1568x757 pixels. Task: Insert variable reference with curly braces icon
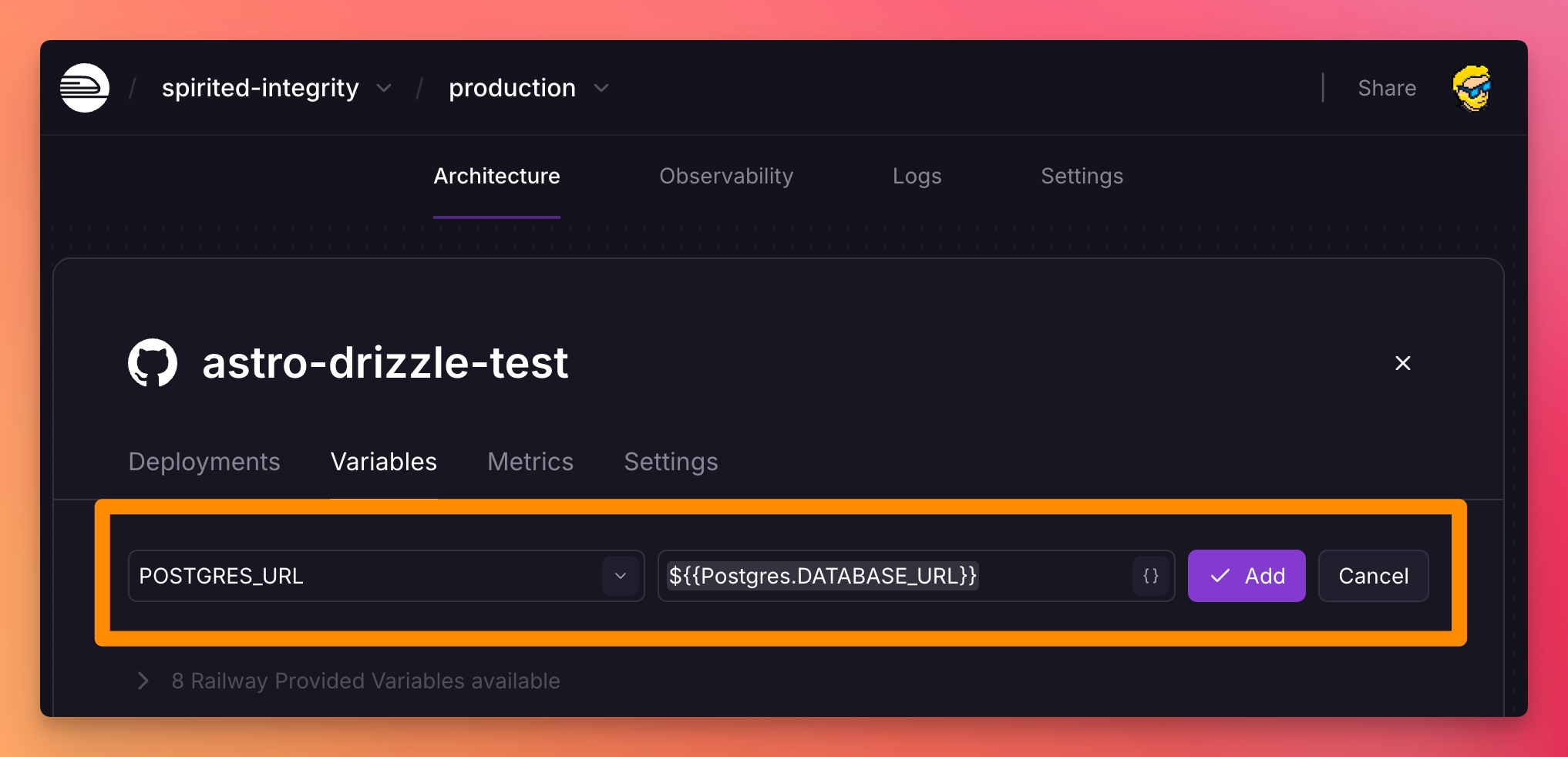(1150, 576)
